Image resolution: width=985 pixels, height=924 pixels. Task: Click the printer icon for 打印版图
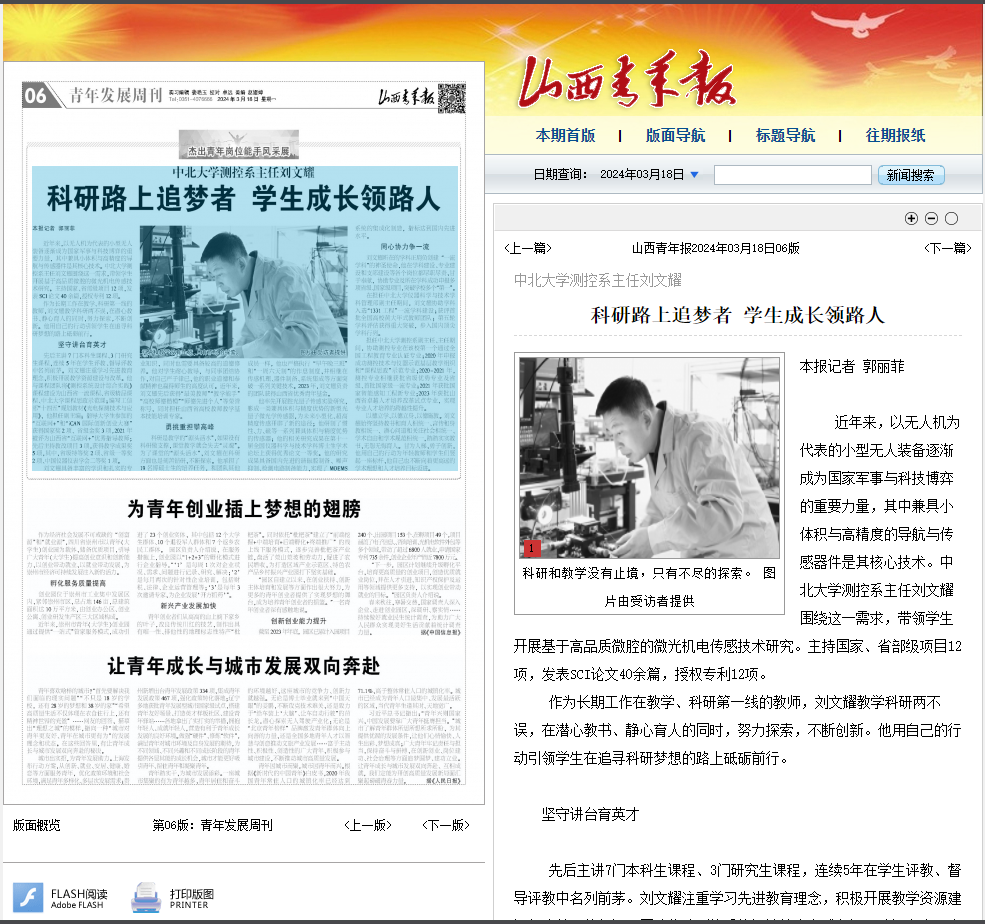pos(146,899)
